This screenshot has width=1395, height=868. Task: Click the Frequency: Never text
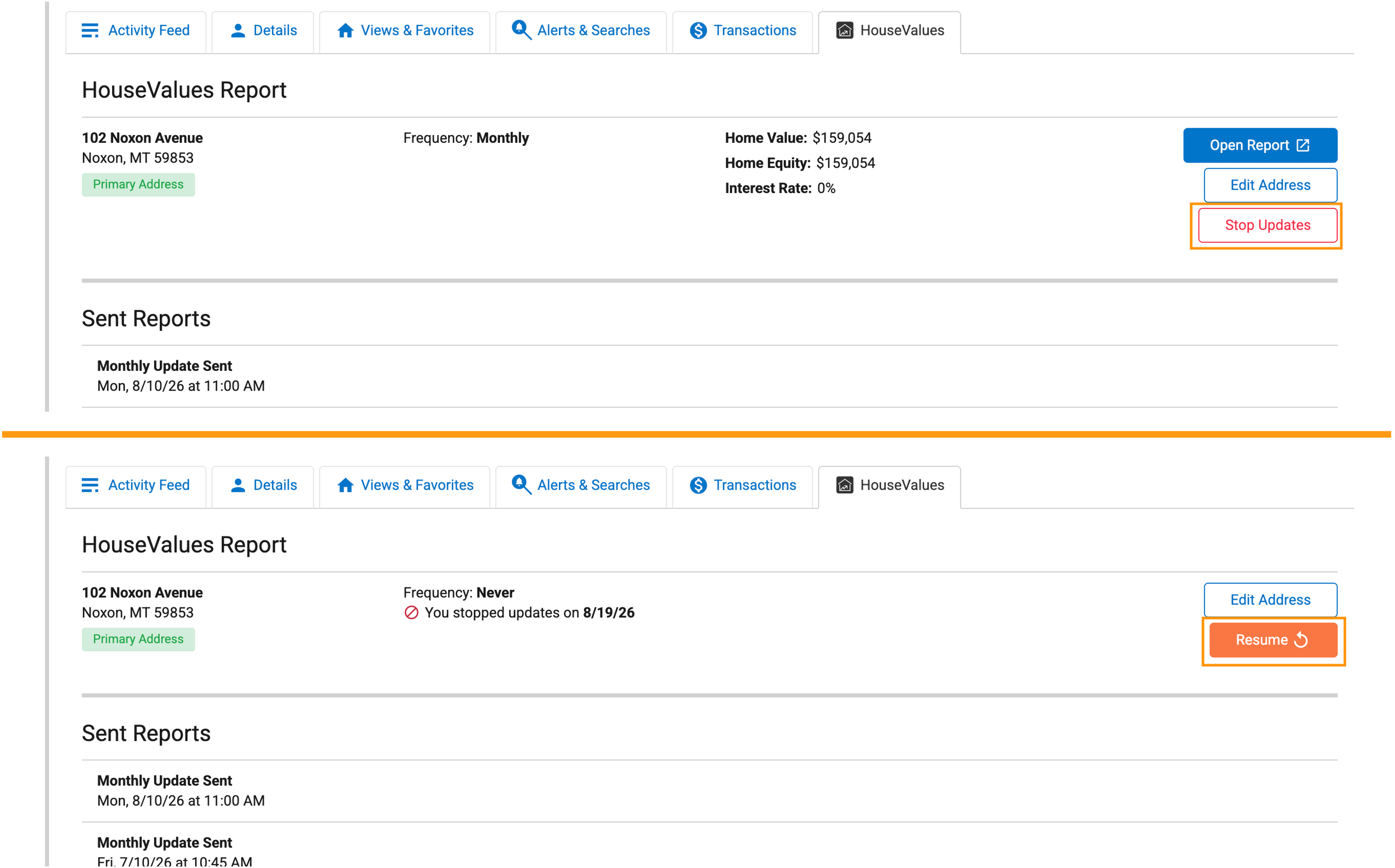tap(459, 592)
